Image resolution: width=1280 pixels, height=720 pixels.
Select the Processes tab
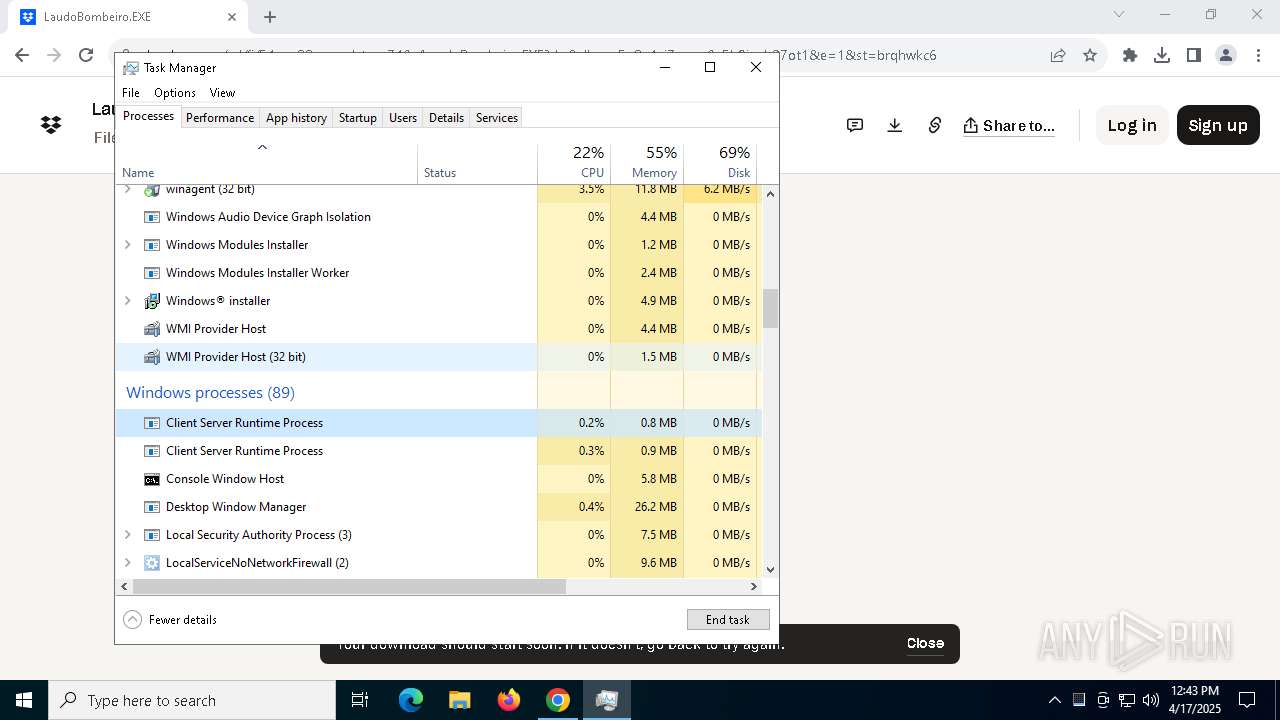coord(148,116)
